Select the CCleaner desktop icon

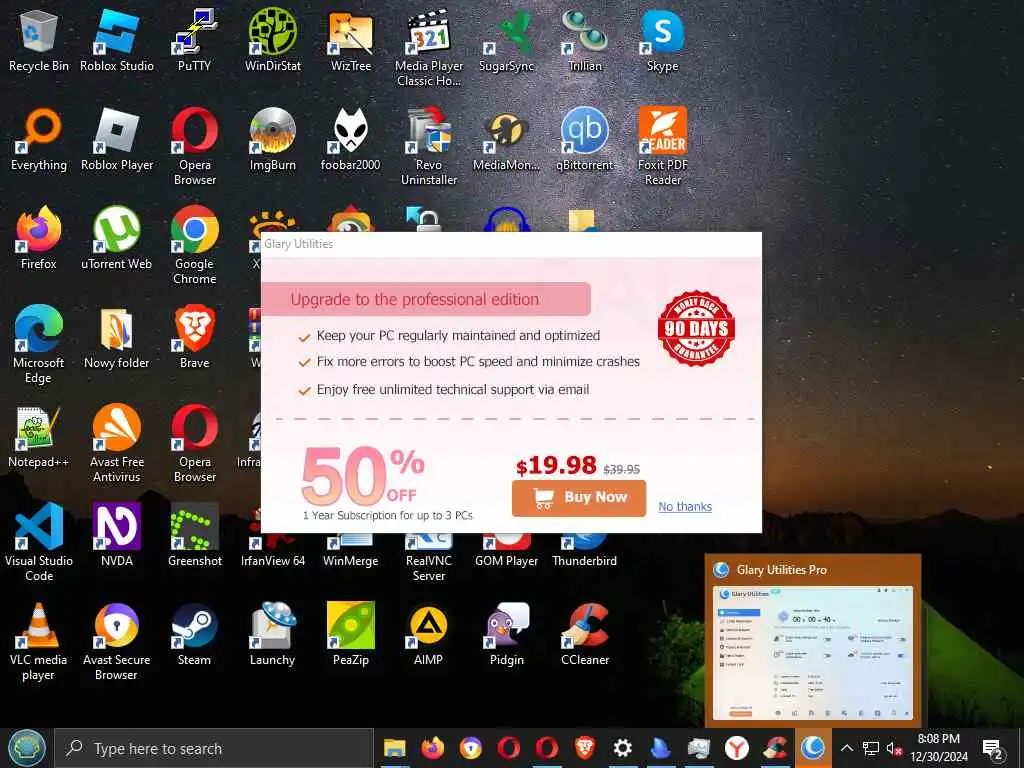(584, 634)
